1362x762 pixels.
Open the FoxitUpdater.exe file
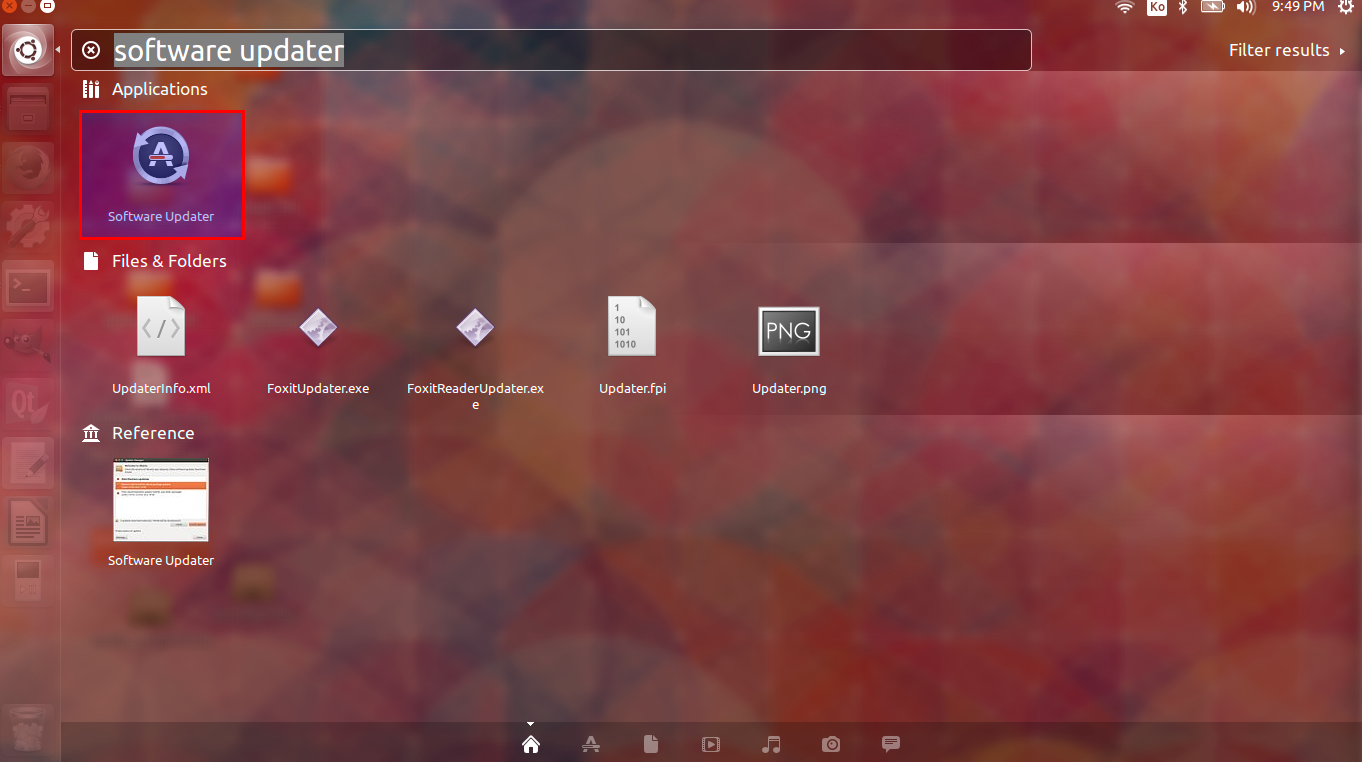click(x=318, y=327)
